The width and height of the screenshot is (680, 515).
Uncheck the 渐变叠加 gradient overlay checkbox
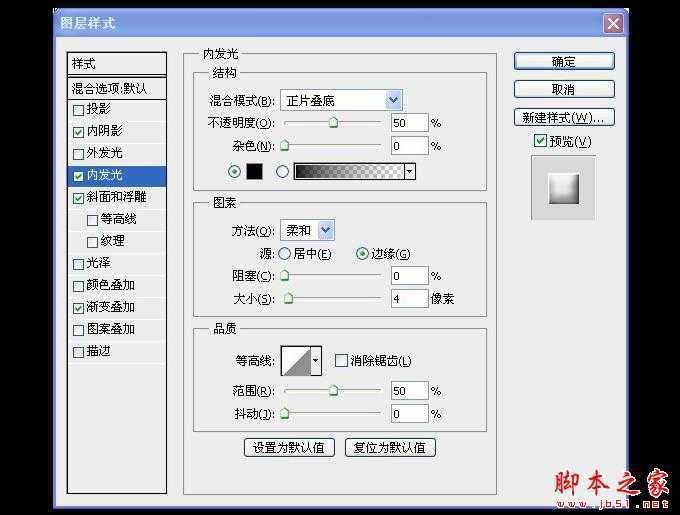coord(78,308)
